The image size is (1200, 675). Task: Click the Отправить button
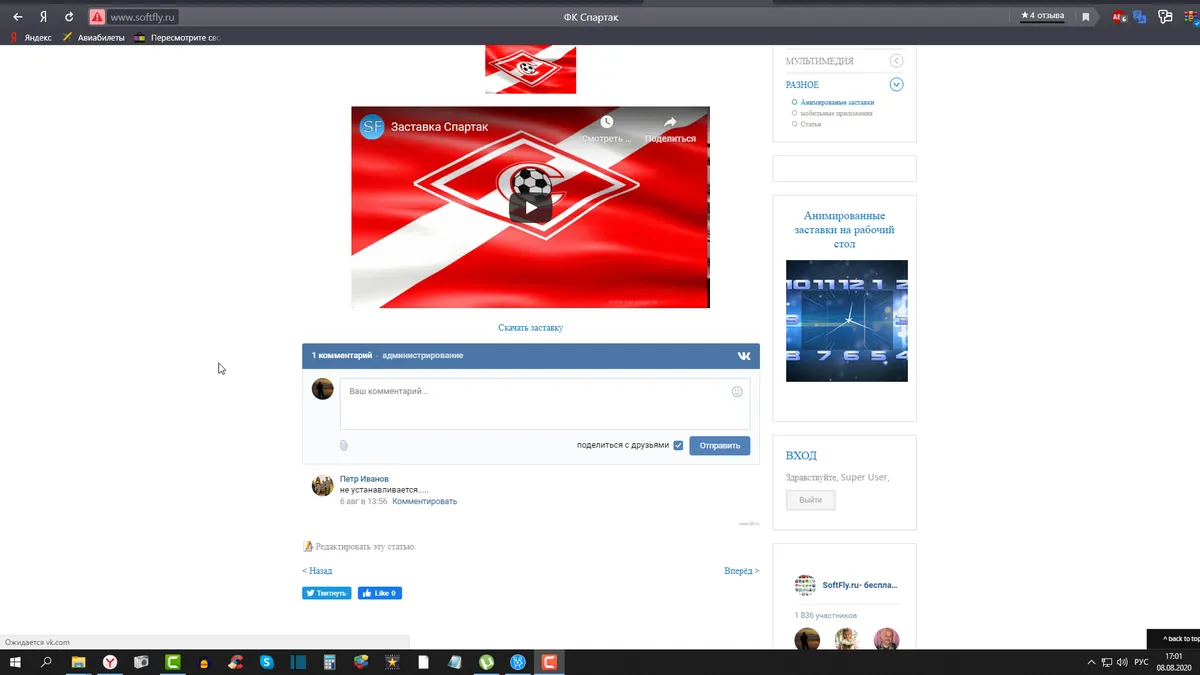(x=720, y=446)
